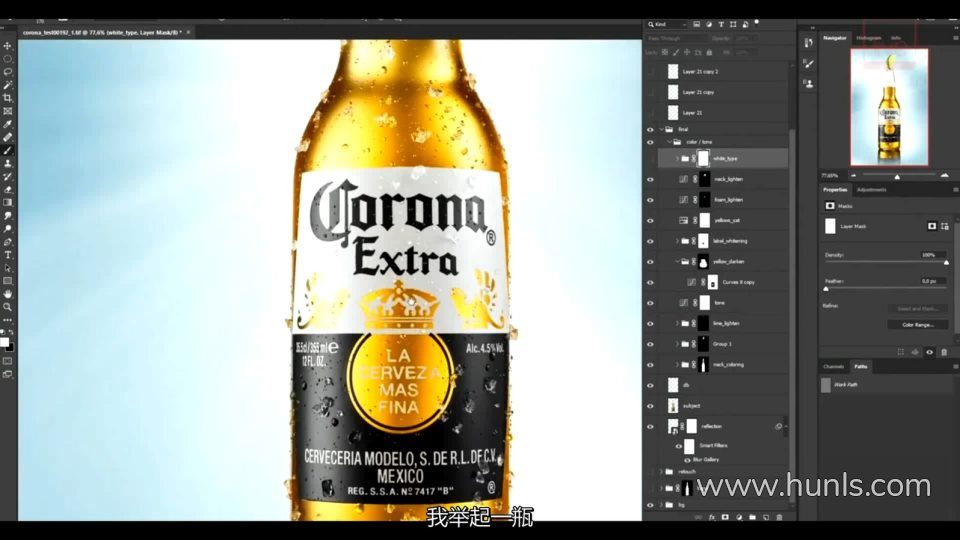Viewport: 960px width, 540px height.
Task: Select the Type tool
Action: click(x=7, y=255)
